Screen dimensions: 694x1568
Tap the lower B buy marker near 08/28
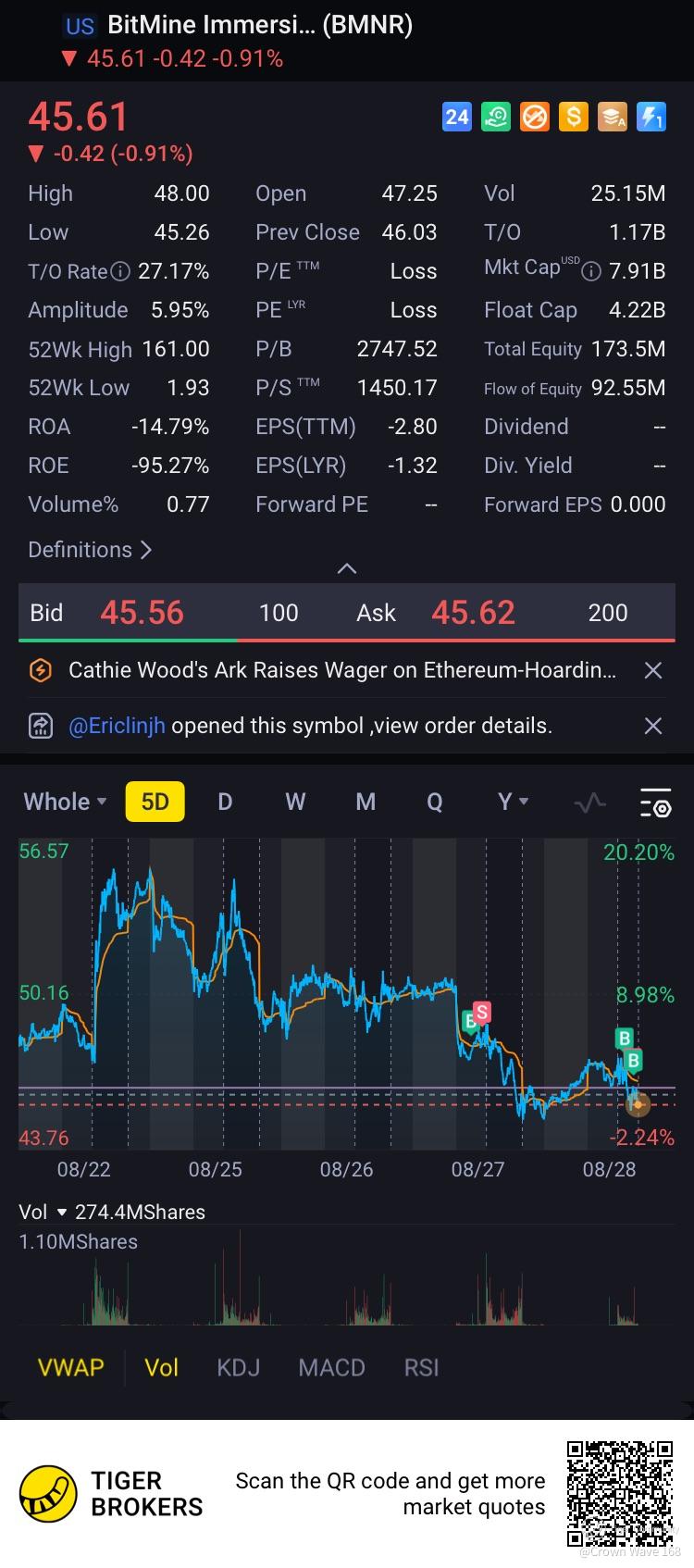[634, 1060]
